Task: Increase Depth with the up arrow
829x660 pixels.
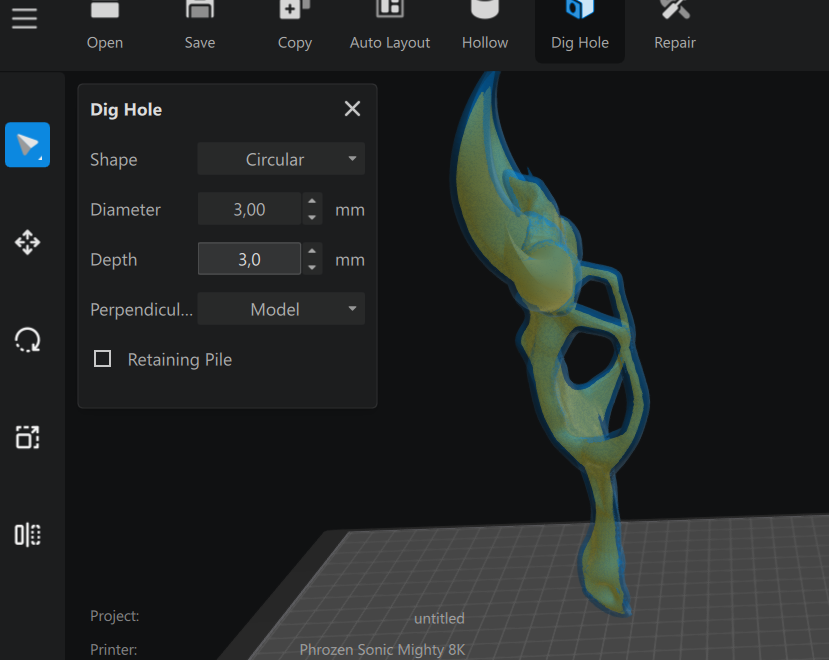Action: [312, 251]
